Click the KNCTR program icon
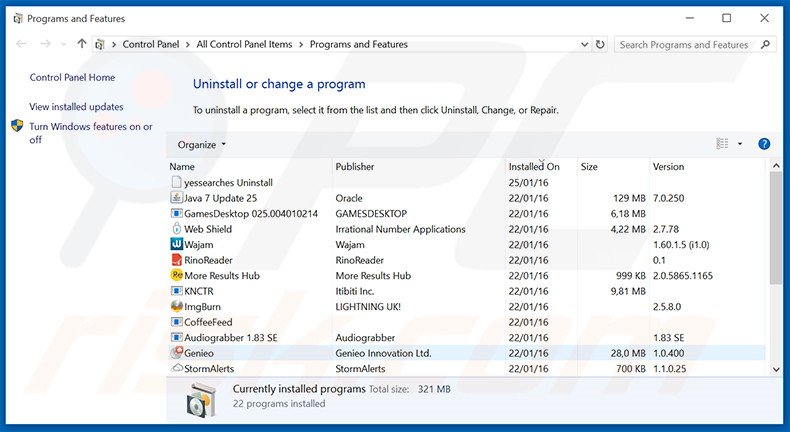Image resolution: width=790 pixels, height=432 pixels. pos(176,291)
